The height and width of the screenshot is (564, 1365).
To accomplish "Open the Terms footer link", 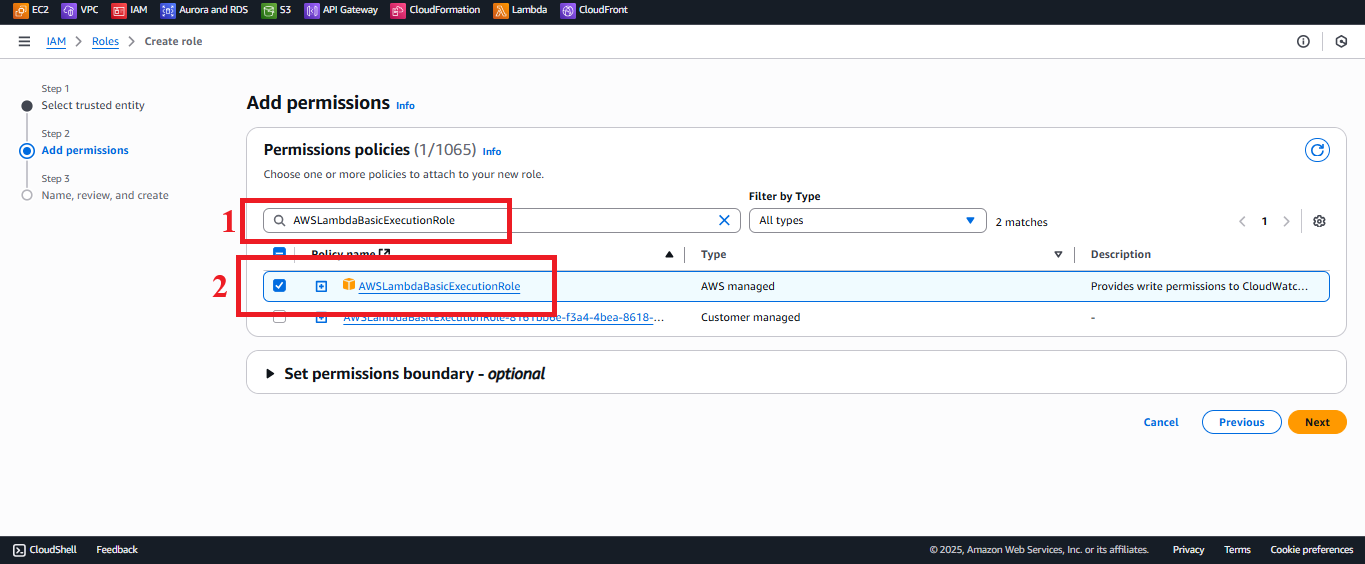I will pos(1237,549).
